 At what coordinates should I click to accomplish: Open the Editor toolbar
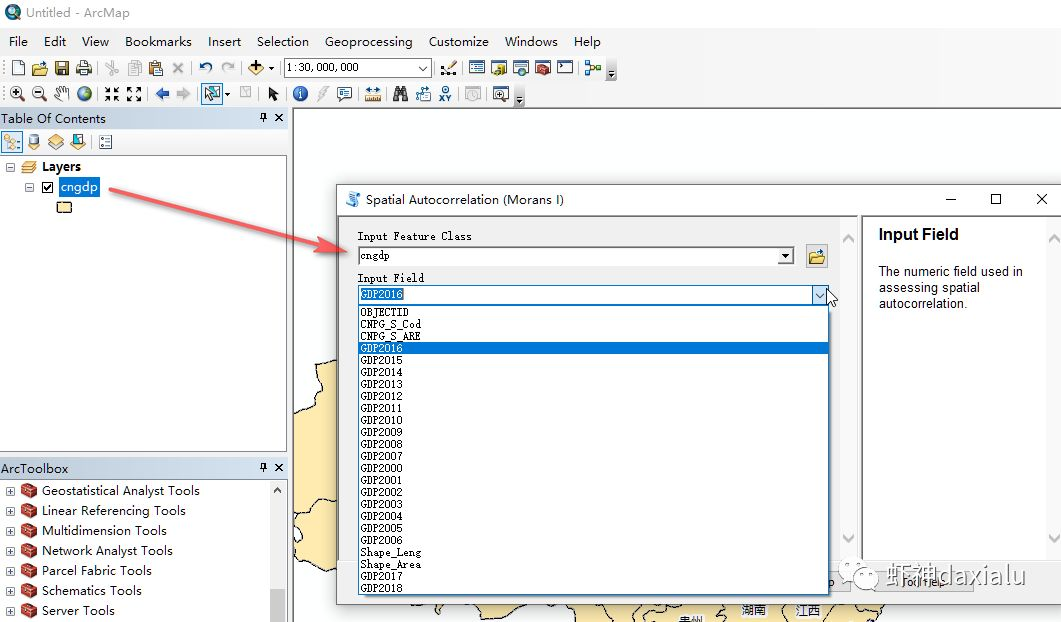point(448,68)
